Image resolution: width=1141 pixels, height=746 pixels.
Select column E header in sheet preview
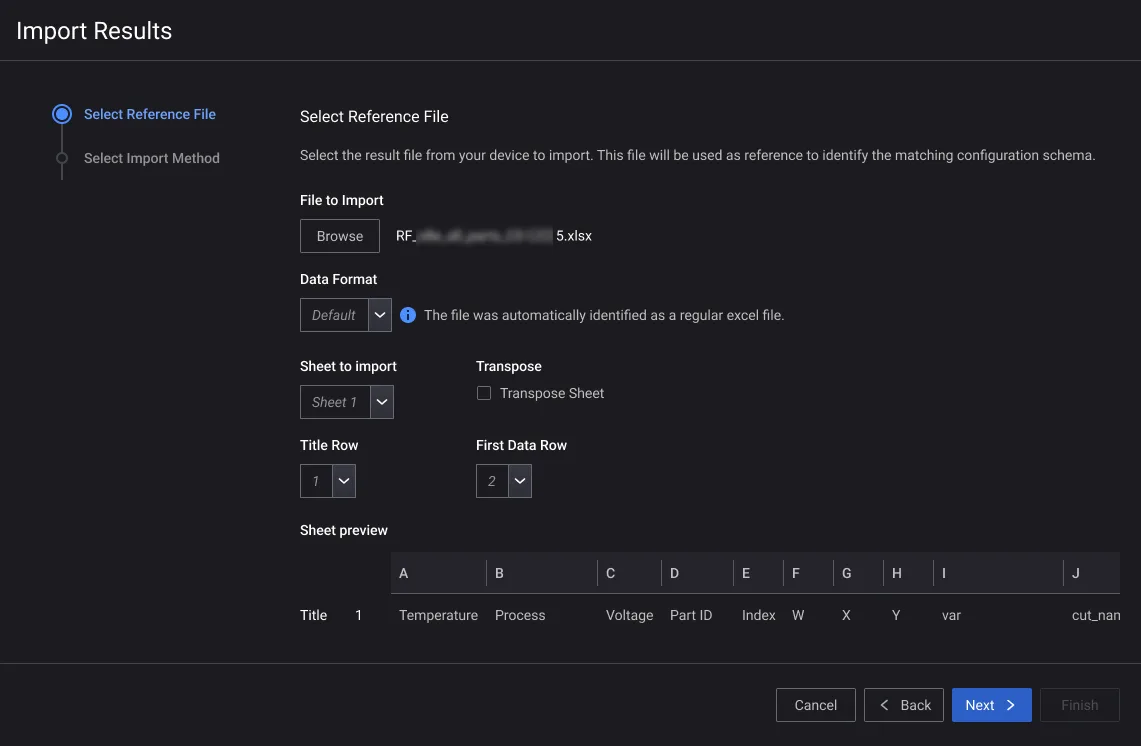758,573
